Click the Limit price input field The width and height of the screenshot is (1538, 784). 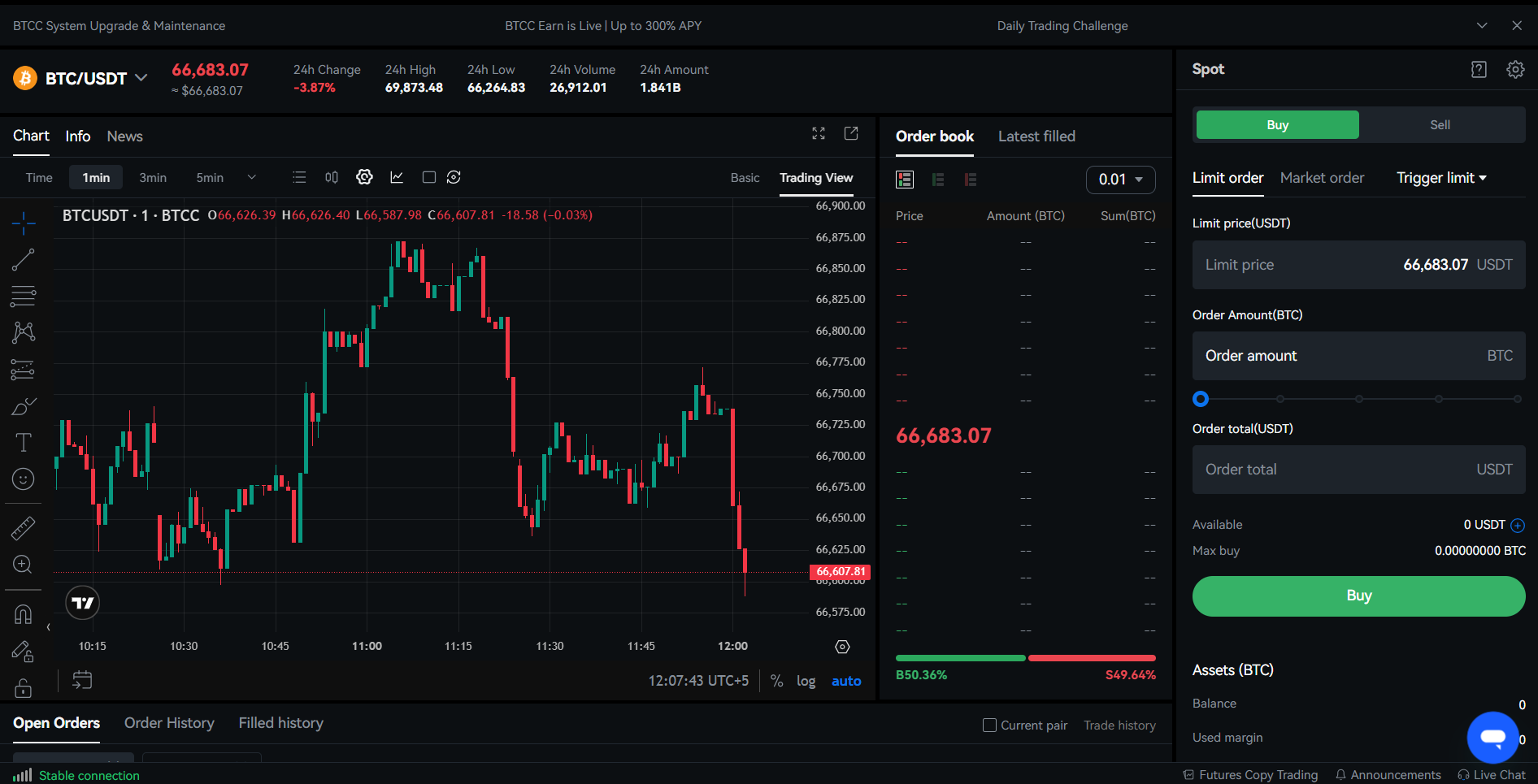(1358, 265)
